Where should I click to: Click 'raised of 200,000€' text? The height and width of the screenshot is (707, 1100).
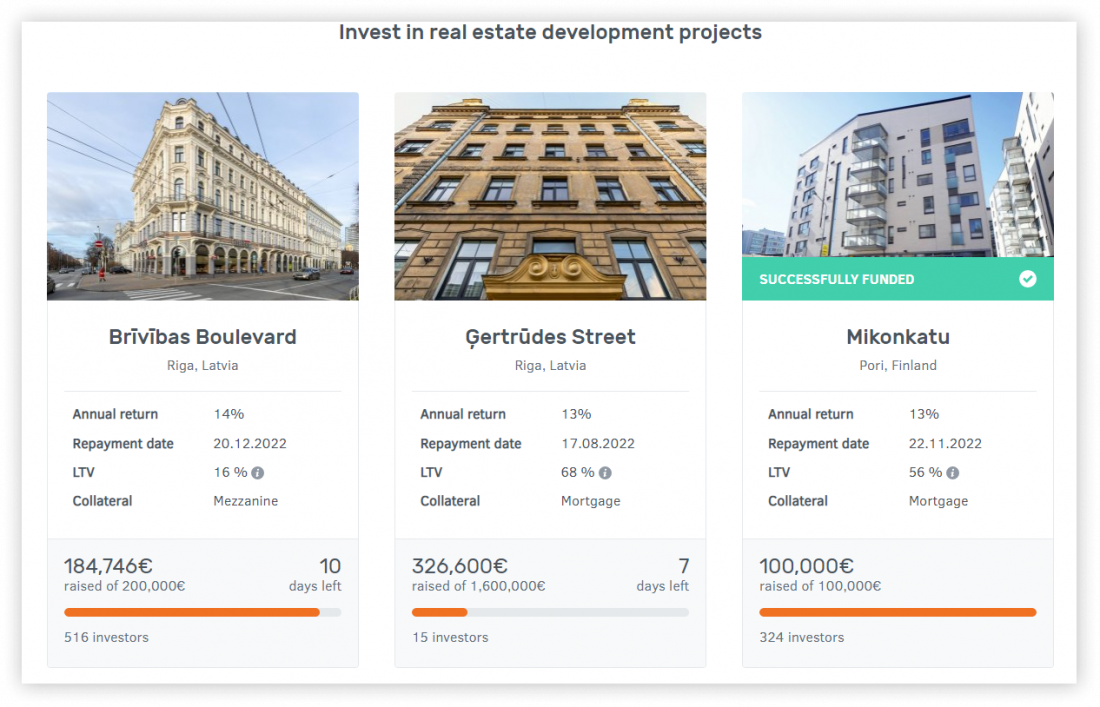[125, 586]
